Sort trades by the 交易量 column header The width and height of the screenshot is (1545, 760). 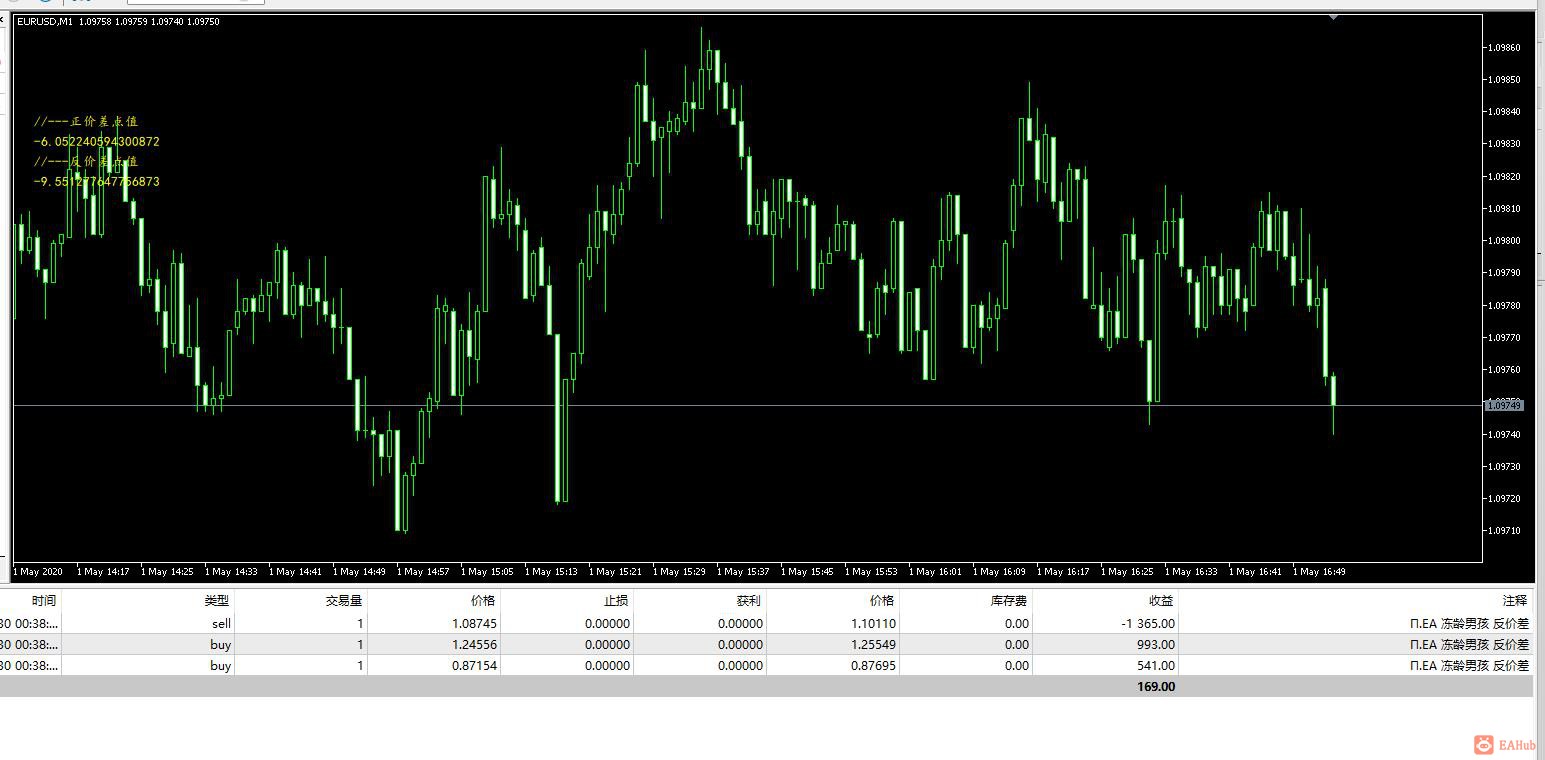(344, 600)
